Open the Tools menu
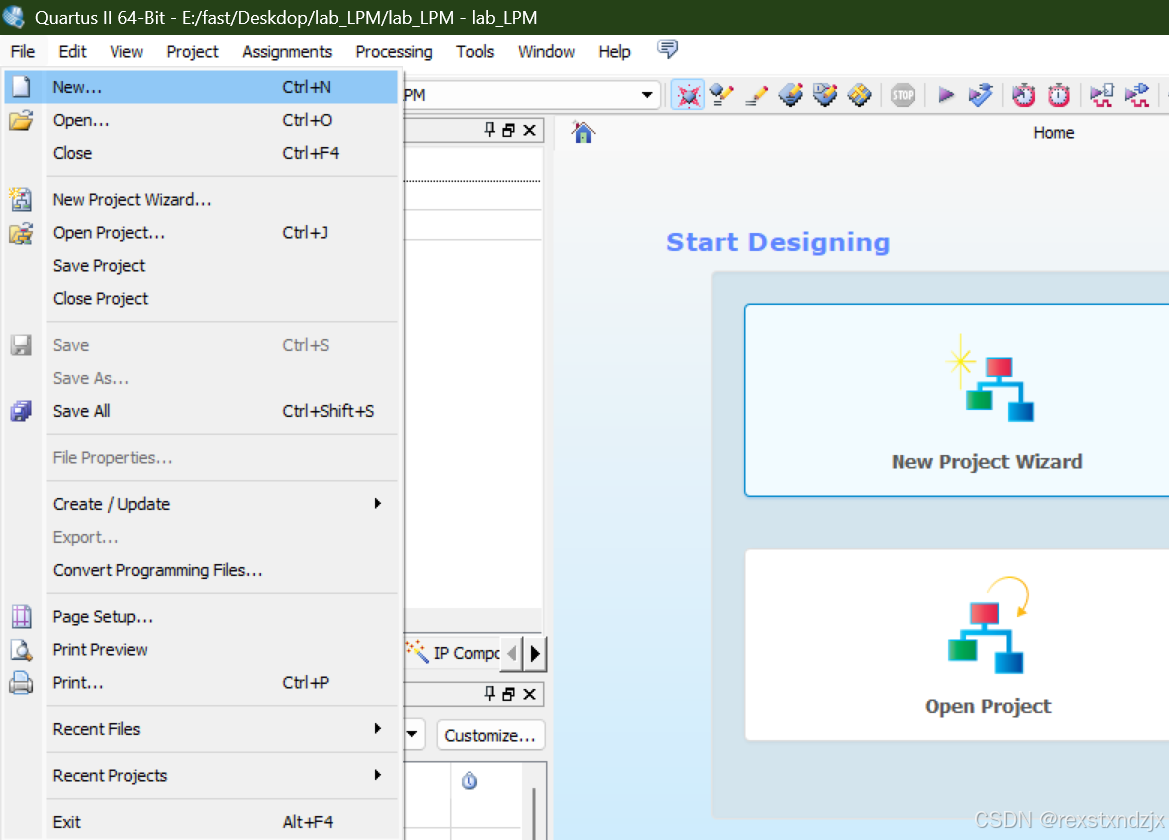Image resolution: width=1169 pixels, height=840 pixels. tap(475, 51)
